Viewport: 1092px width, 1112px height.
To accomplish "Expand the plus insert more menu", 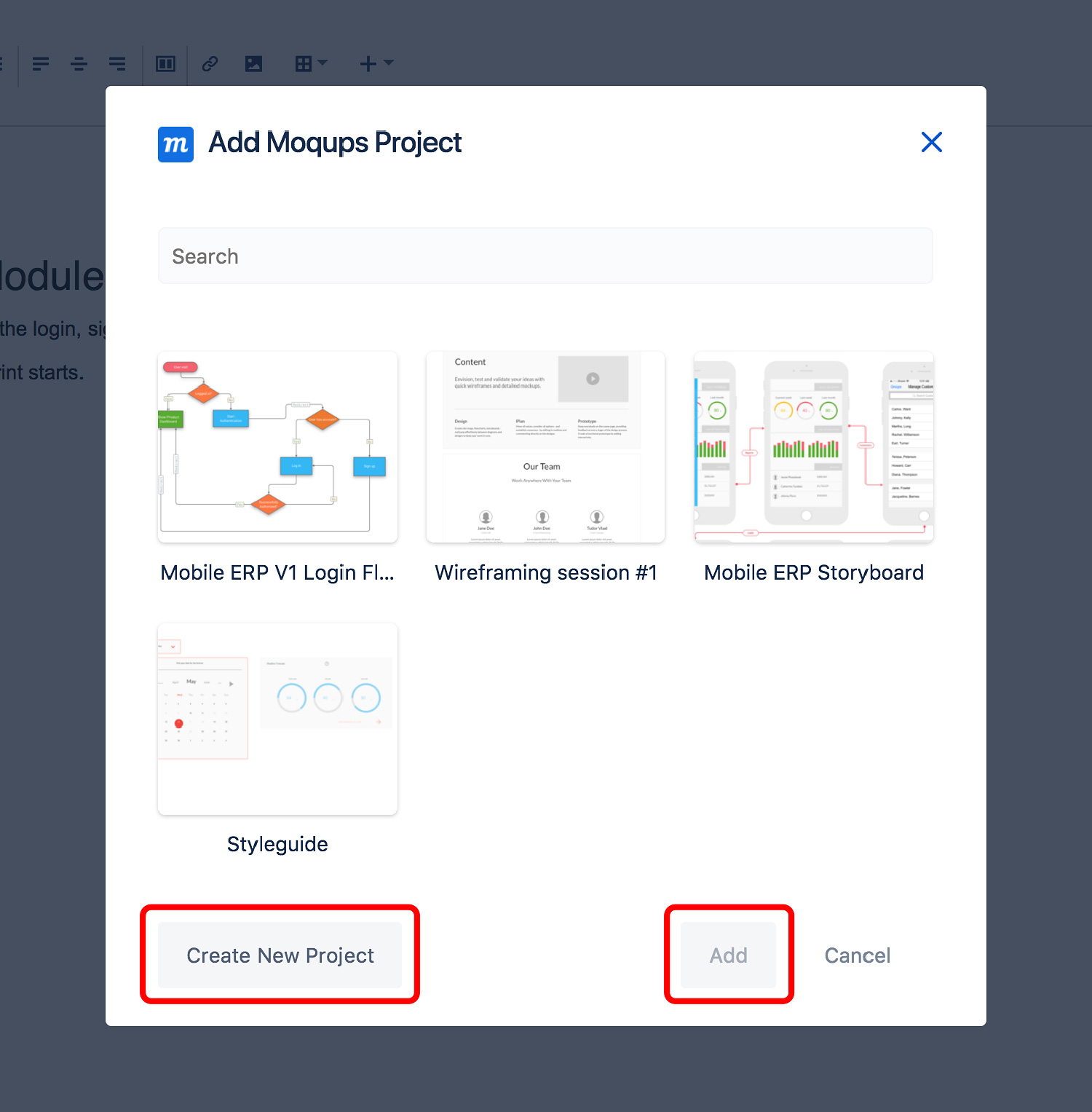I will pyautogui.click(x=376, y=64).
